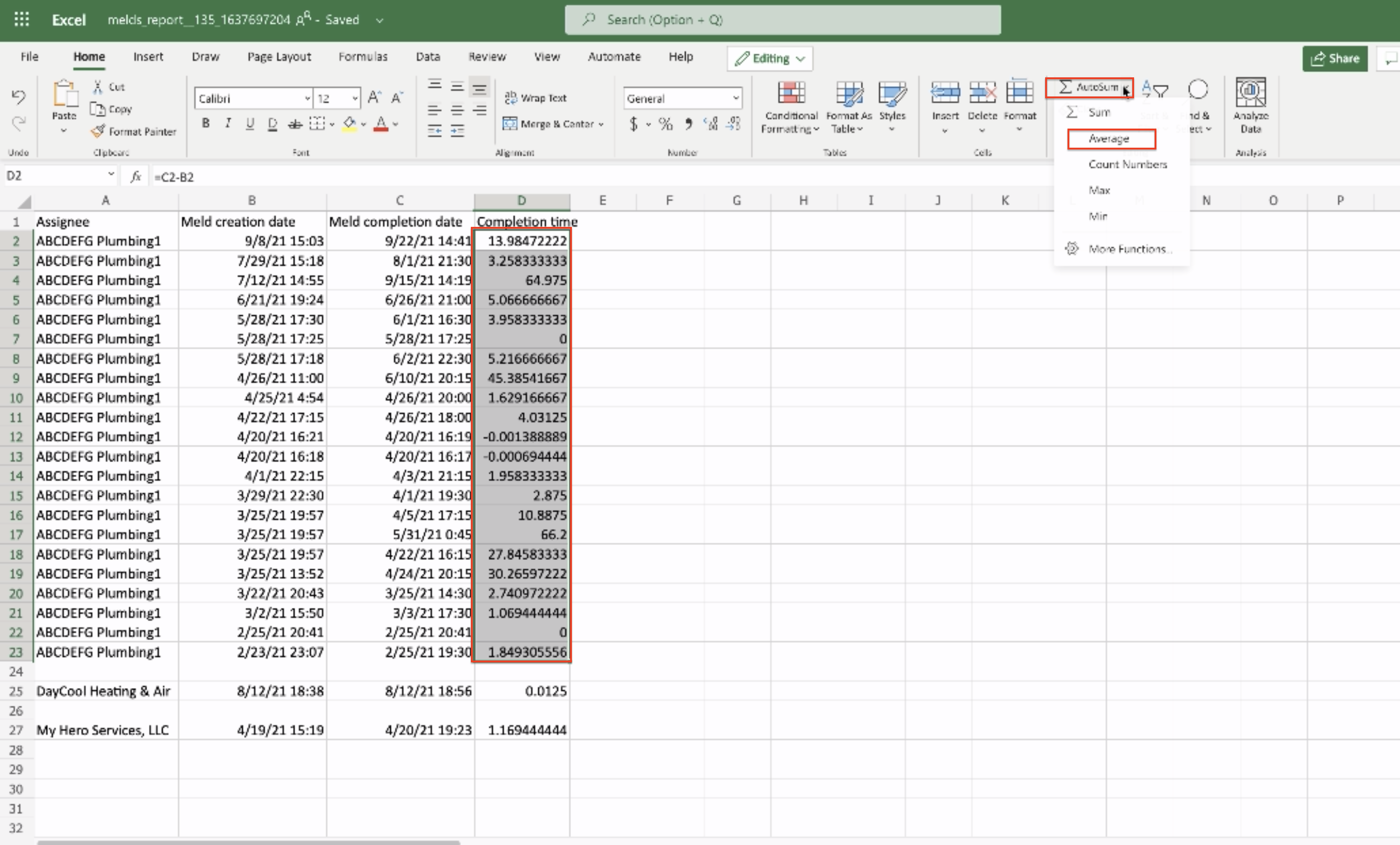Image resolution: width=1400 pixels, height=845 pixels.
Task: Click the Share button
Action: (1334, 59)
